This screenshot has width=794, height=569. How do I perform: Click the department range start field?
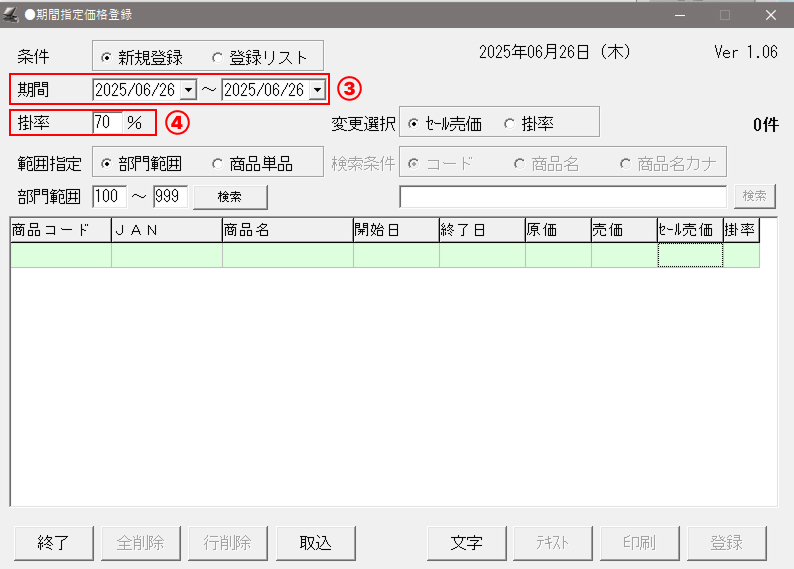point(109,196)
